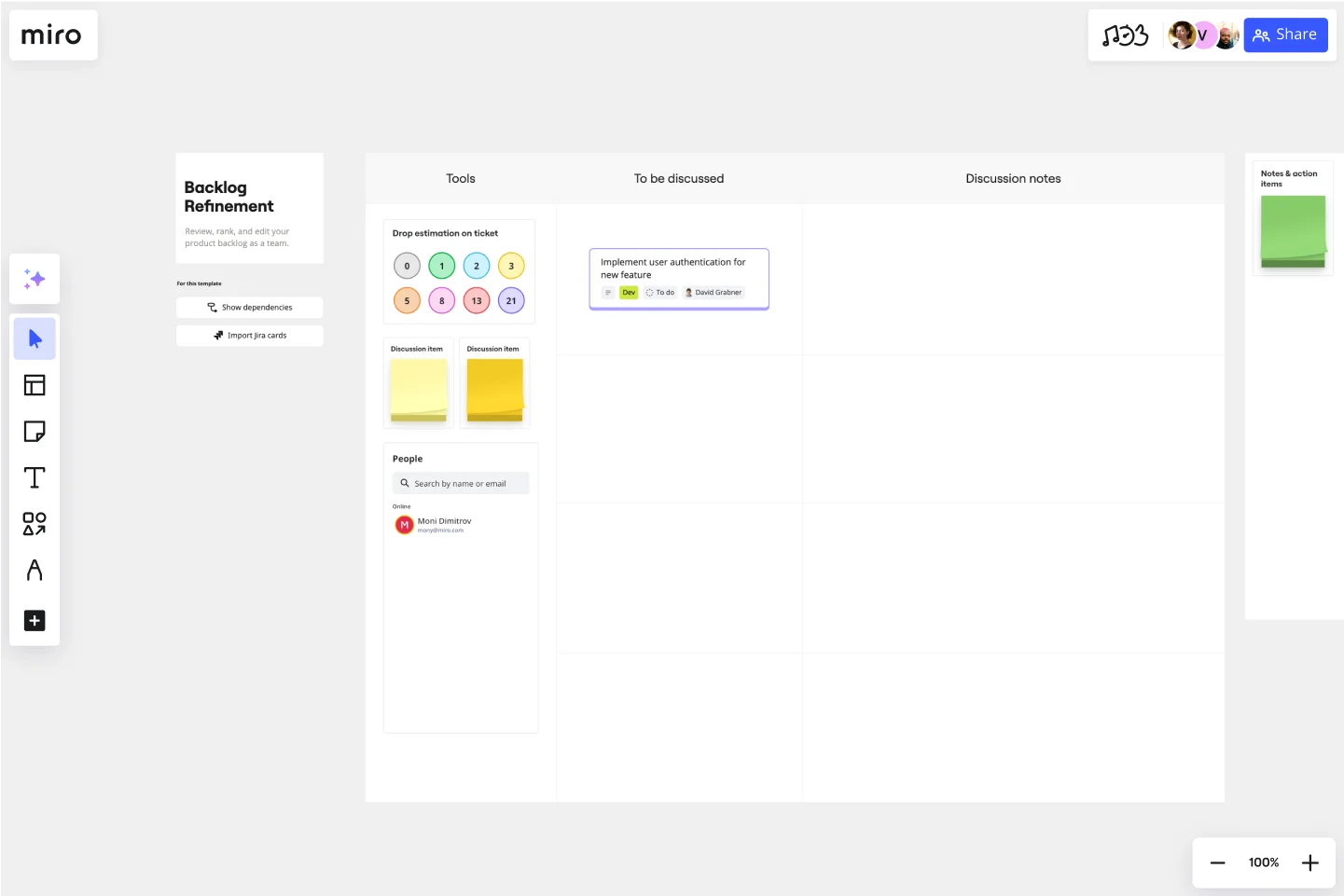Select the To be discussed column header

[x=679, y=178]
